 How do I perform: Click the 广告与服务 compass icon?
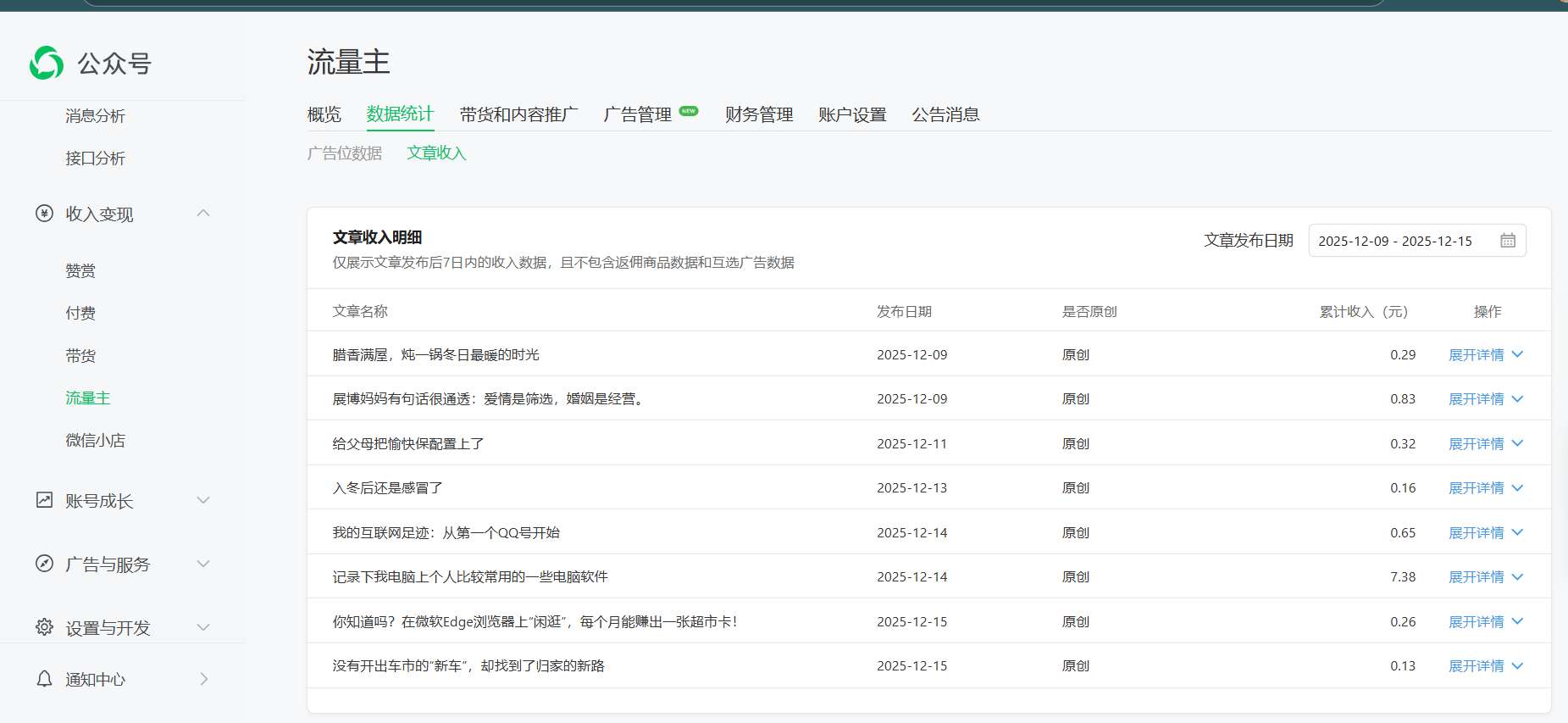[44, 564]
